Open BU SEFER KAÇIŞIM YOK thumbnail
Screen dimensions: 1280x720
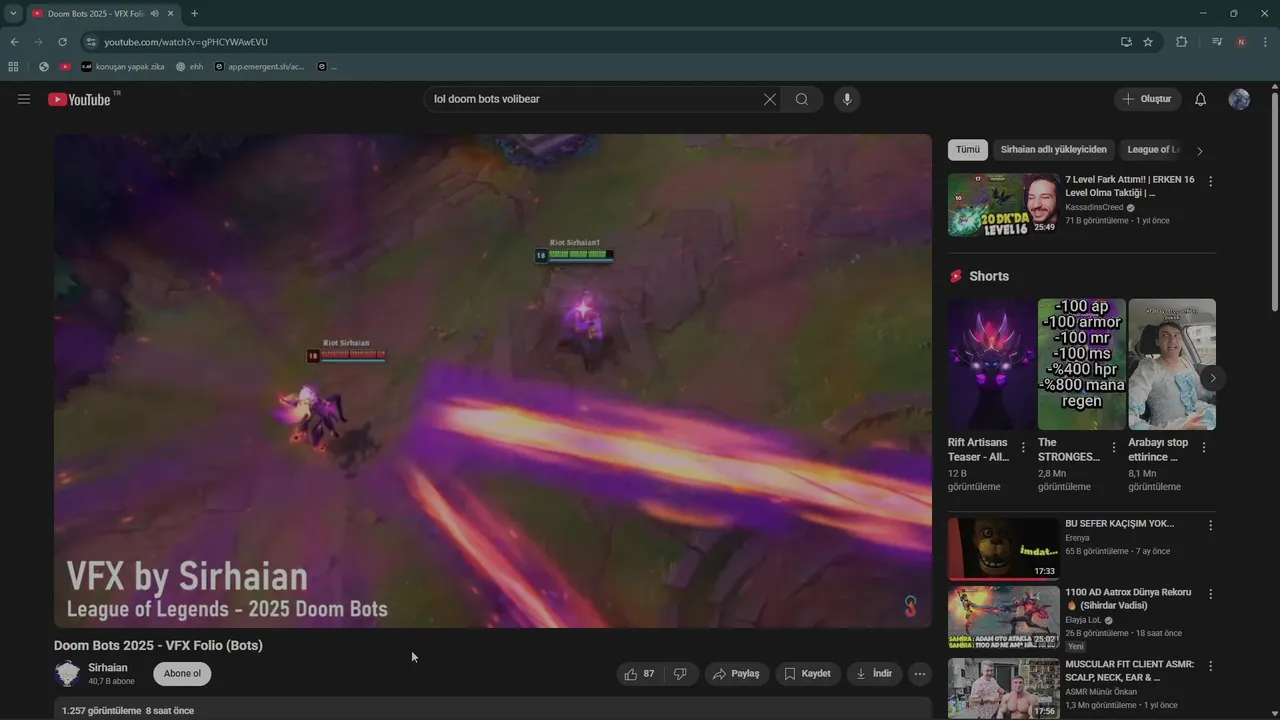(1004, 549)
